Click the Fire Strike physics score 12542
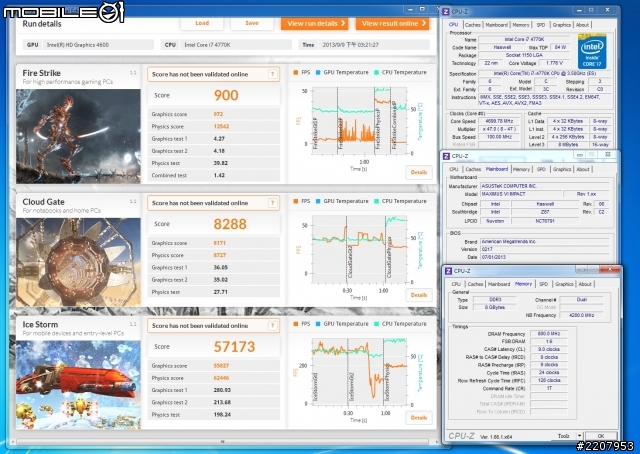This screenshot has width=640, height=454. coord(221,126)
